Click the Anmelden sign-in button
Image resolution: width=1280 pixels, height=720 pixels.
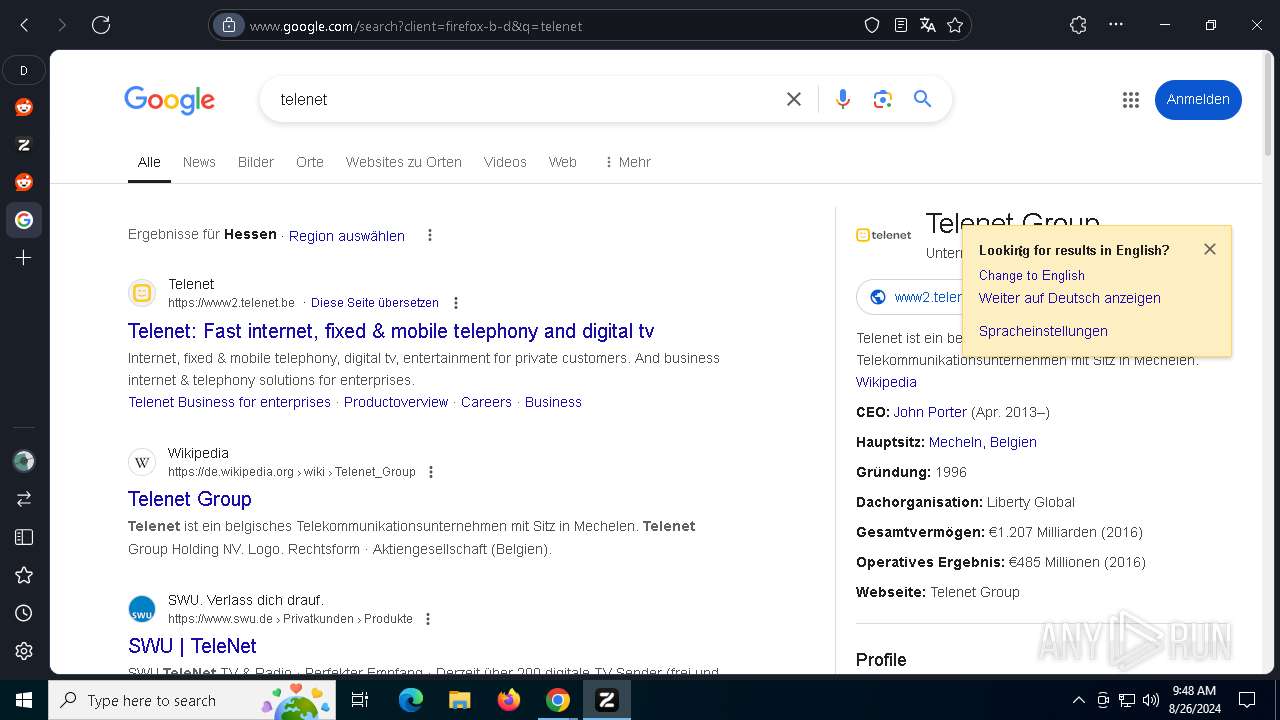(1198, 99)
